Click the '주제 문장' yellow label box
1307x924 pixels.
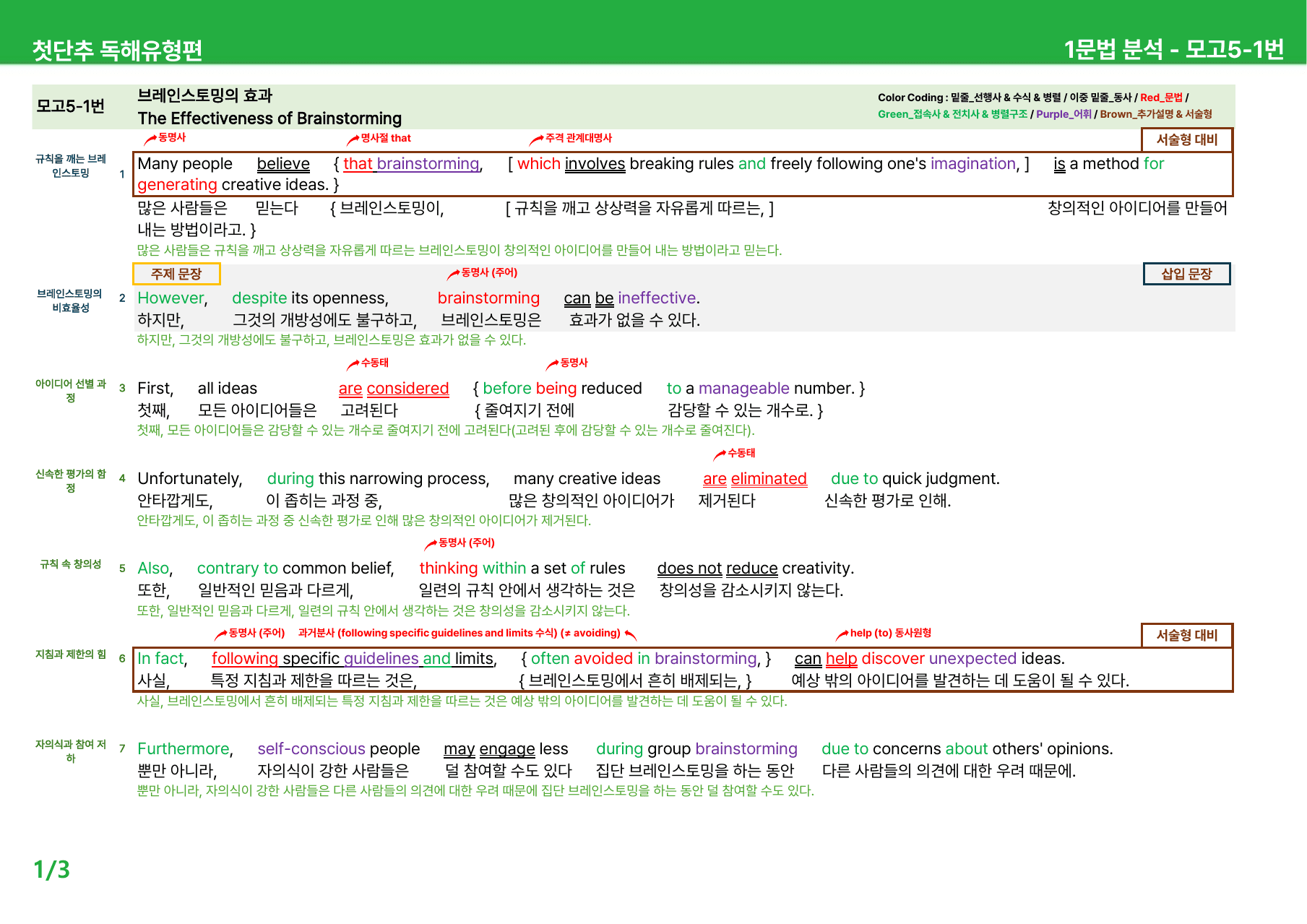(176, 274)
